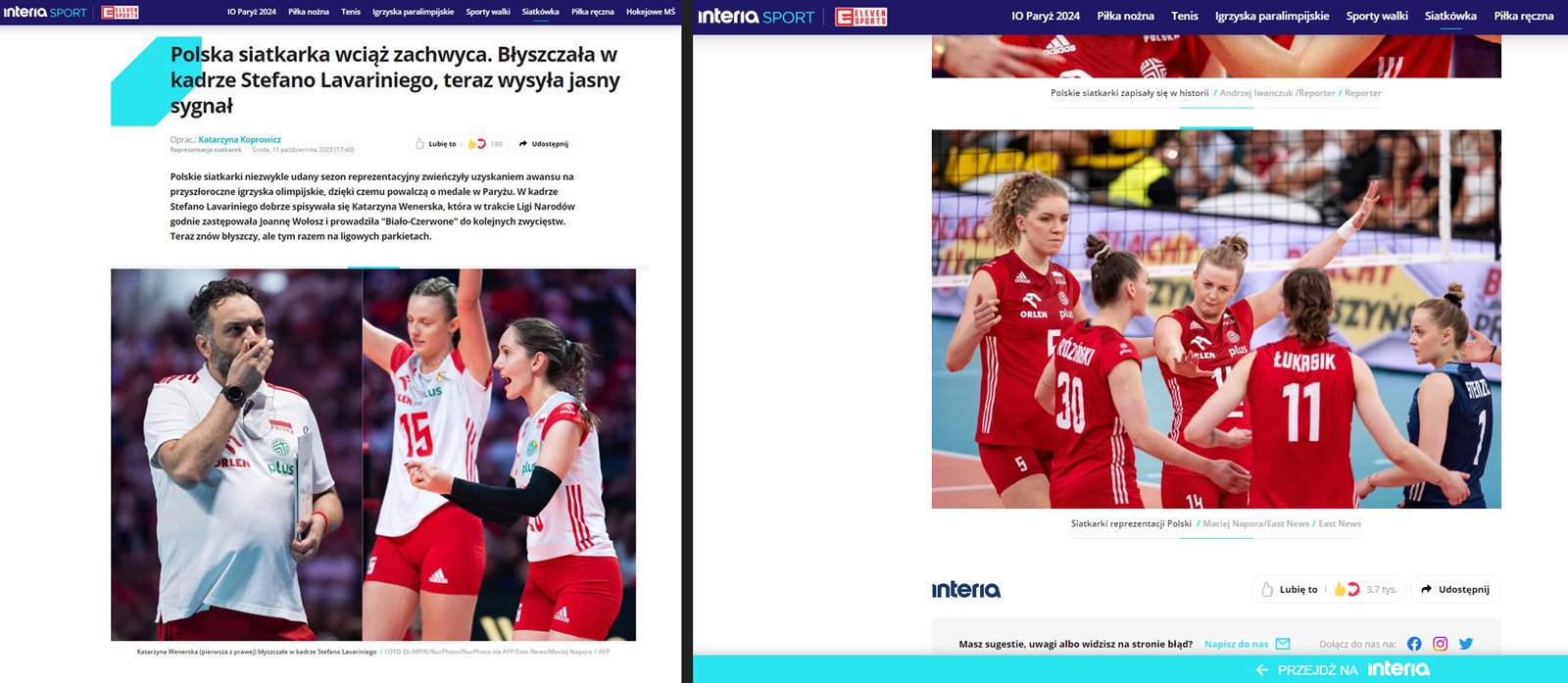The height and width of the screenshot is (683, 1568).
Task: Click text Masz sugestie, uwagi albo widzisz
Action: pos(1075,644)
